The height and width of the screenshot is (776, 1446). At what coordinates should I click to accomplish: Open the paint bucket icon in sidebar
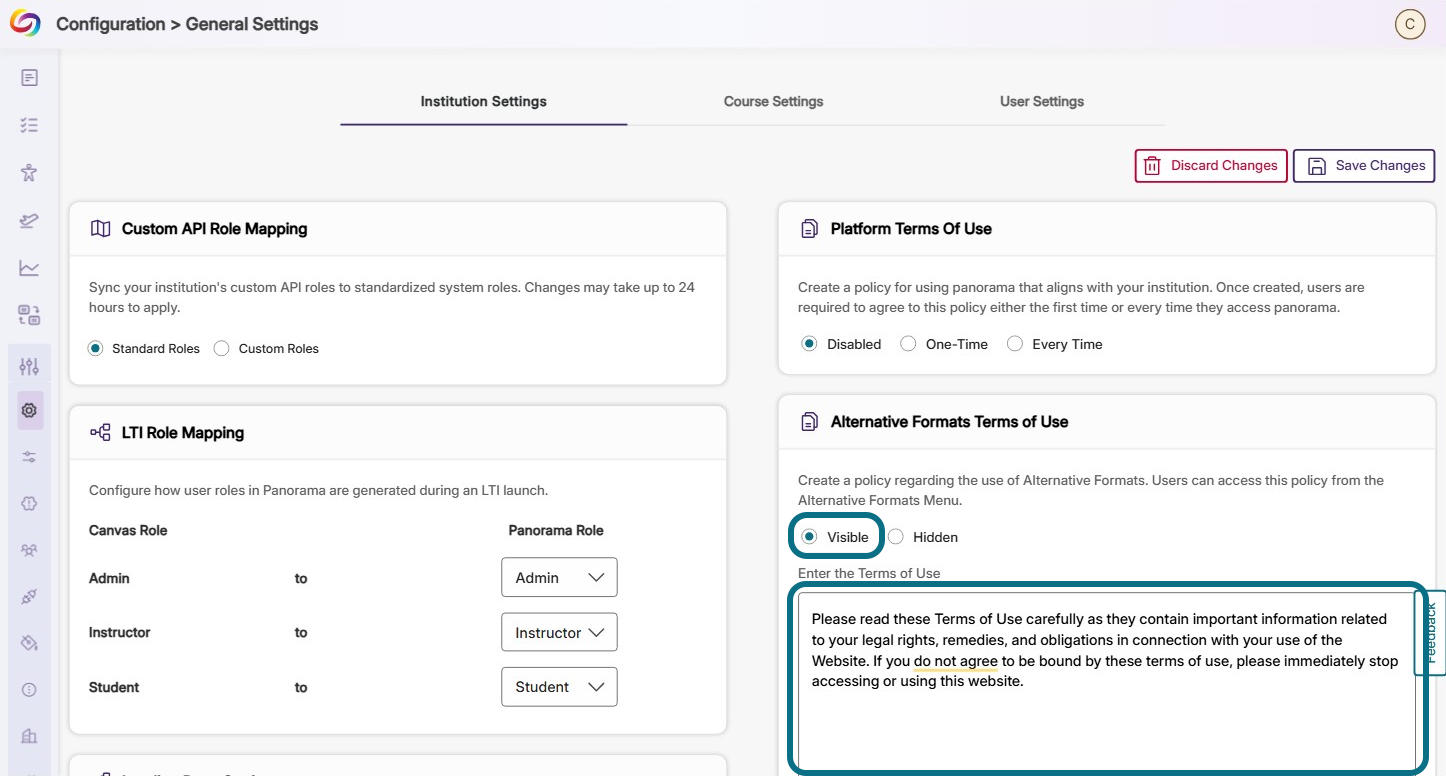pos(29,643)
